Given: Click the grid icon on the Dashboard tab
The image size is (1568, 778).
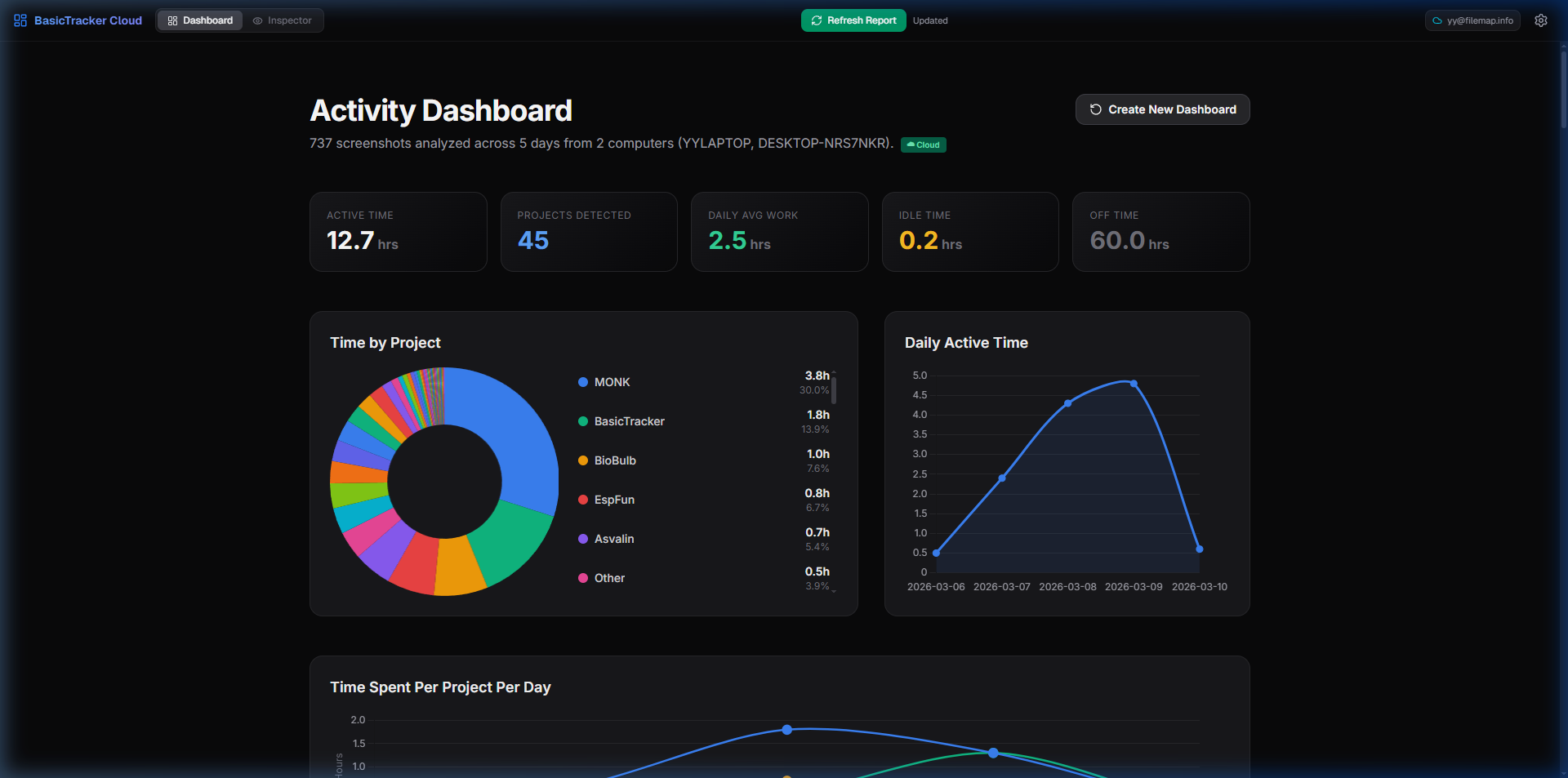Looking at the screenshot, I should pos(171,20).
